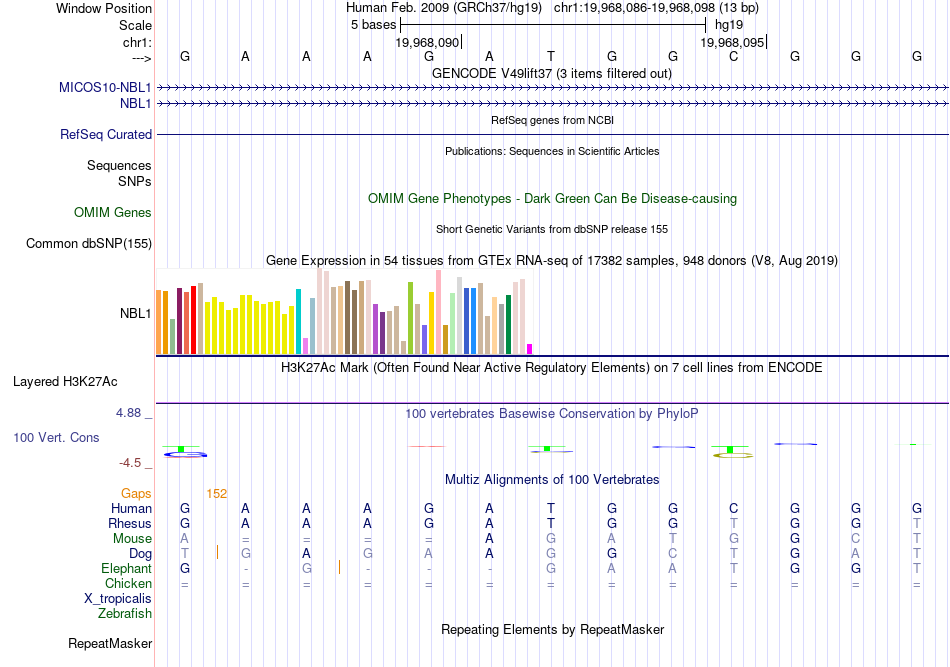Click the C base in chr1 sequence row

click(734, 56)
